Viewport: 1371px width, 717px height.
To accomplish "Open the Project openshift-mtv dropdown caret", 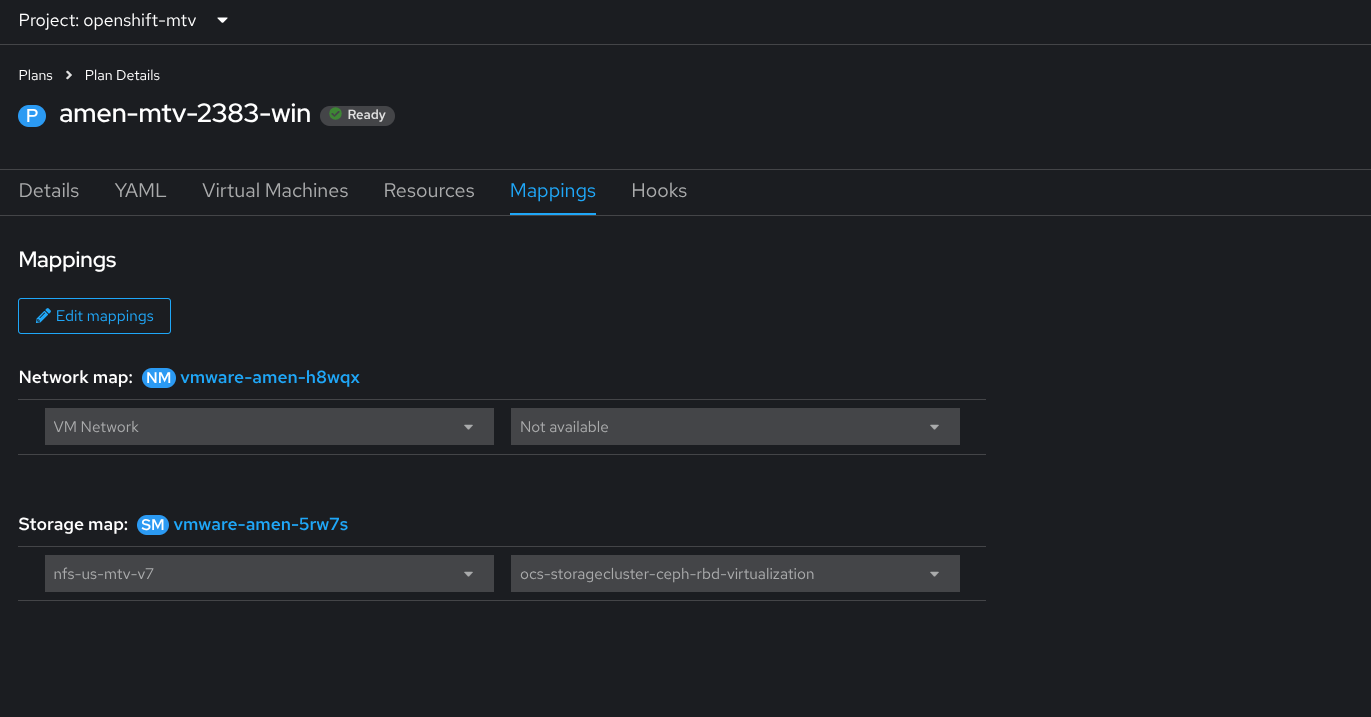I will pos(222,20).
